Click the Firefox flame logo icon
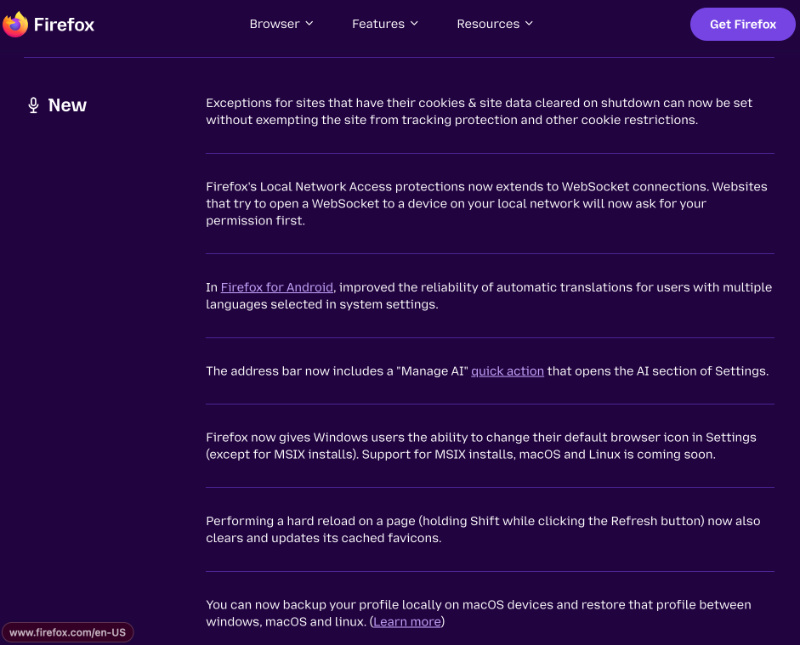This screenshot has height=645, width=800. click(15, 24)
